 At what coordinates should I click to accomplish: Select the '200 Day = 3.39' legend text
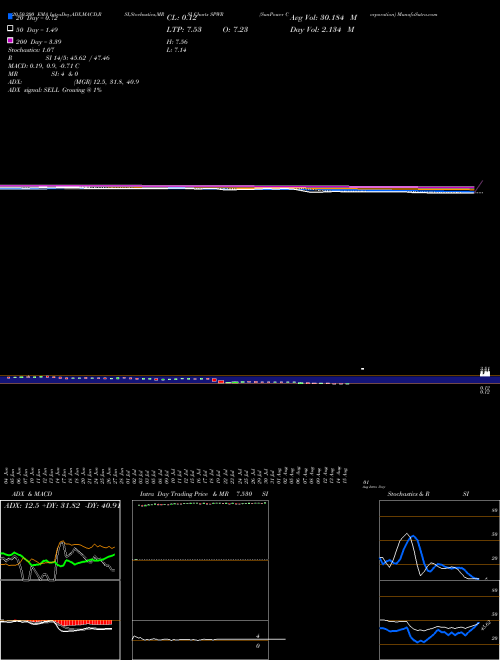[x=39, y=42]
